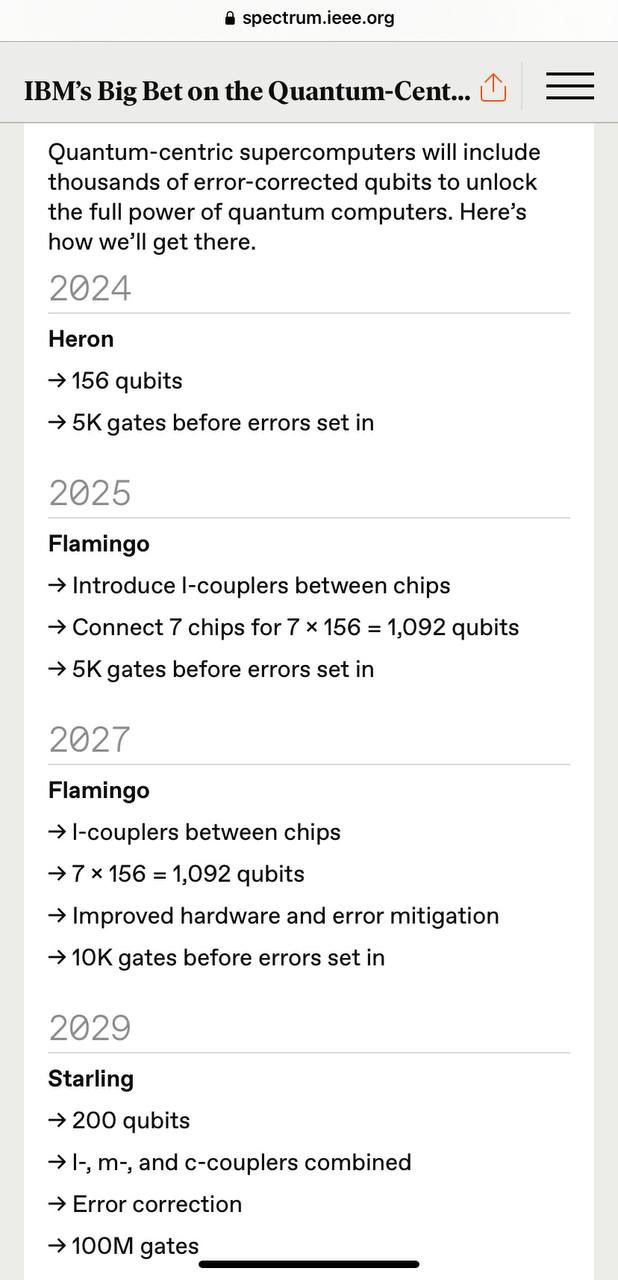618x1280 pixels.
Task: Tap the lock icon beside spectrum.ieee.org
Action: [x=230, y=18]
